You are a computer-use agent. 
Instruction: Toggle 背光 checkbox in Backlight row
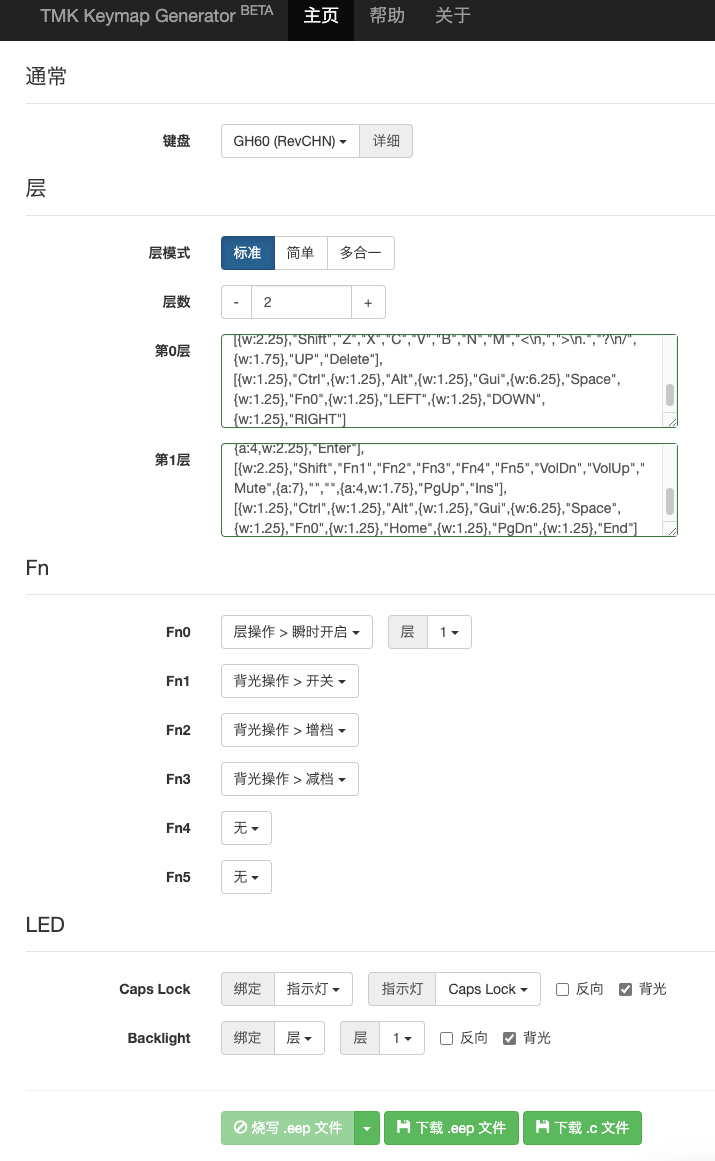pos(510,1038)
